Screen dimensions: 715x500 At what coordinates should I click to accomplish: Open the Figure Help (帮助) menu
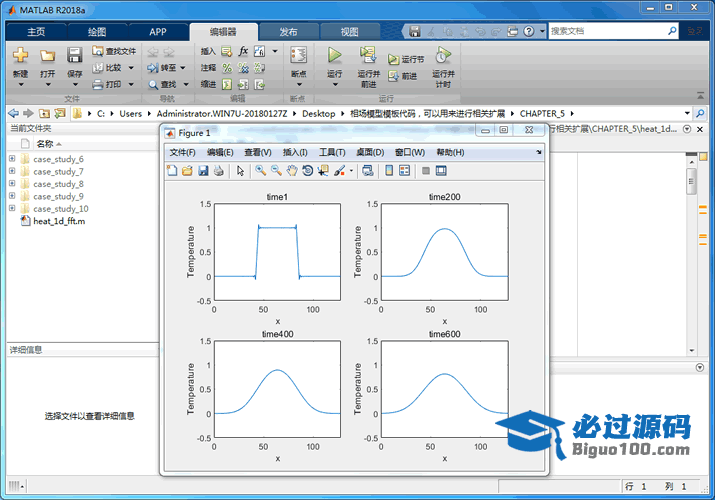[x=450, y=152]
